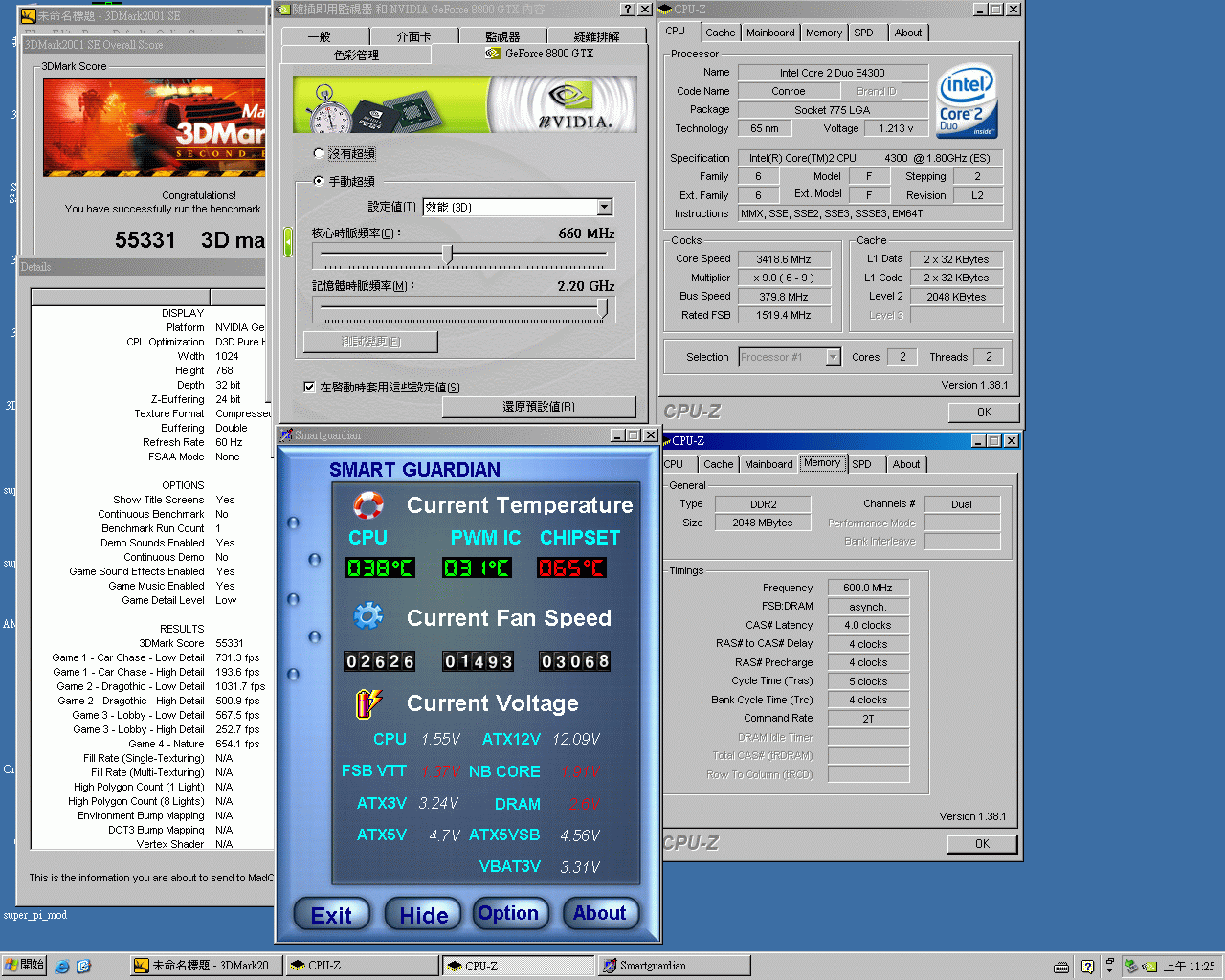Screen dimensions: 1225x980
Task: Click the 還原預設值 restore defaults button
Action: pyautogui.click(x=539, y=407)
